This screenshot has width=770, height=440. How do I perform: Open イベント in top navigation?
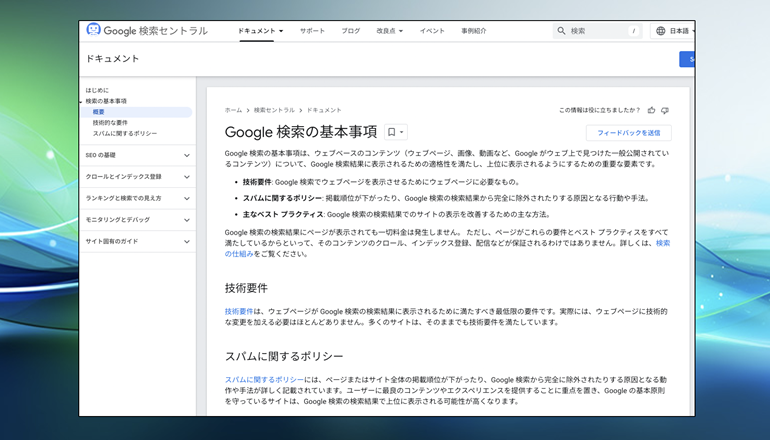point(432,31)
